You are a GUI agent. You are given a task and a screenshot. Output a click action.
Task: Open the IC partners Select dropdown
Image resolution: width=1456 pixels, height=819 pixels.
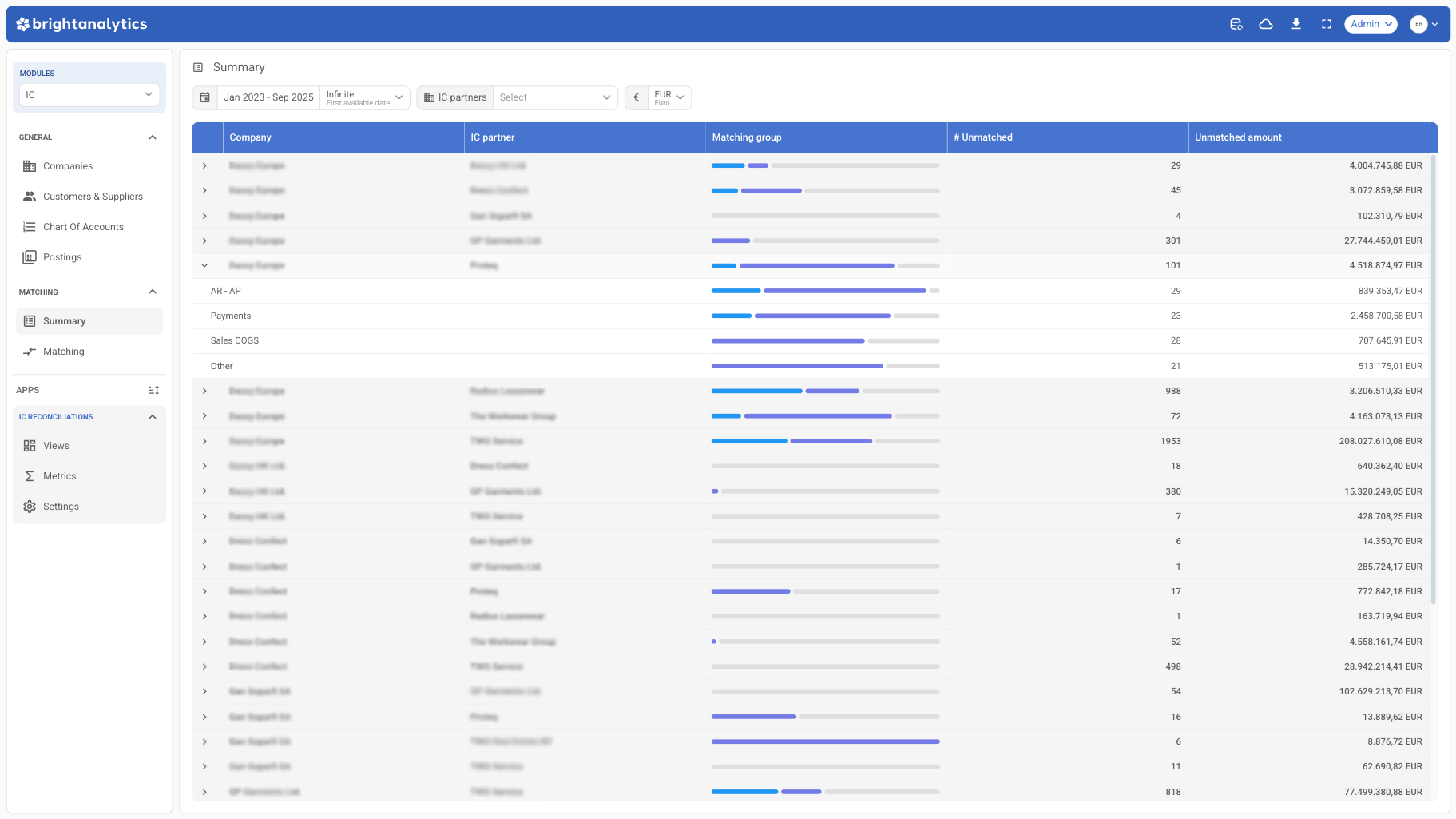[555, 97]
